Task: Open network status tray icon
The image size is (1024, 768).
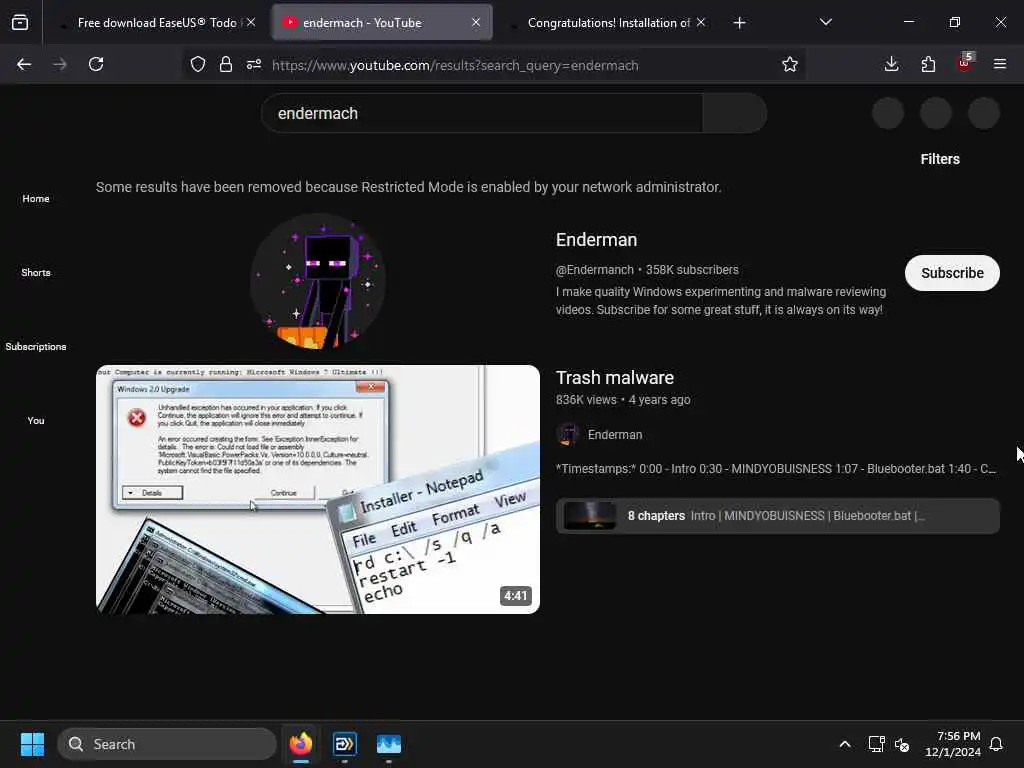Action: coord(876,744)
